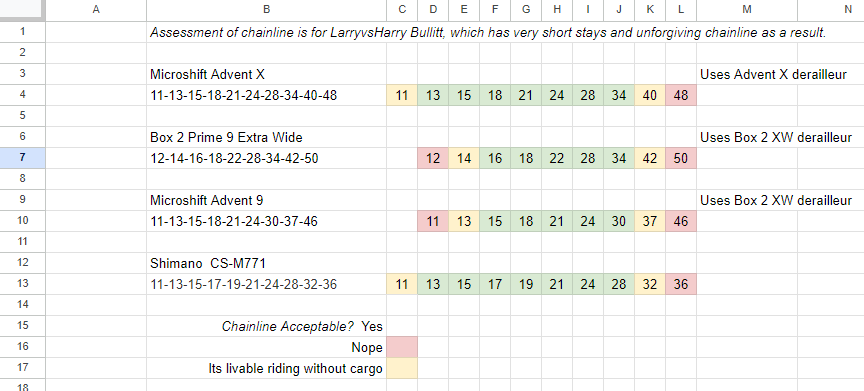Screen dimensions: 864x391
Task: Click the Uses Advent X derailleur cell
Action: (747, 74)
